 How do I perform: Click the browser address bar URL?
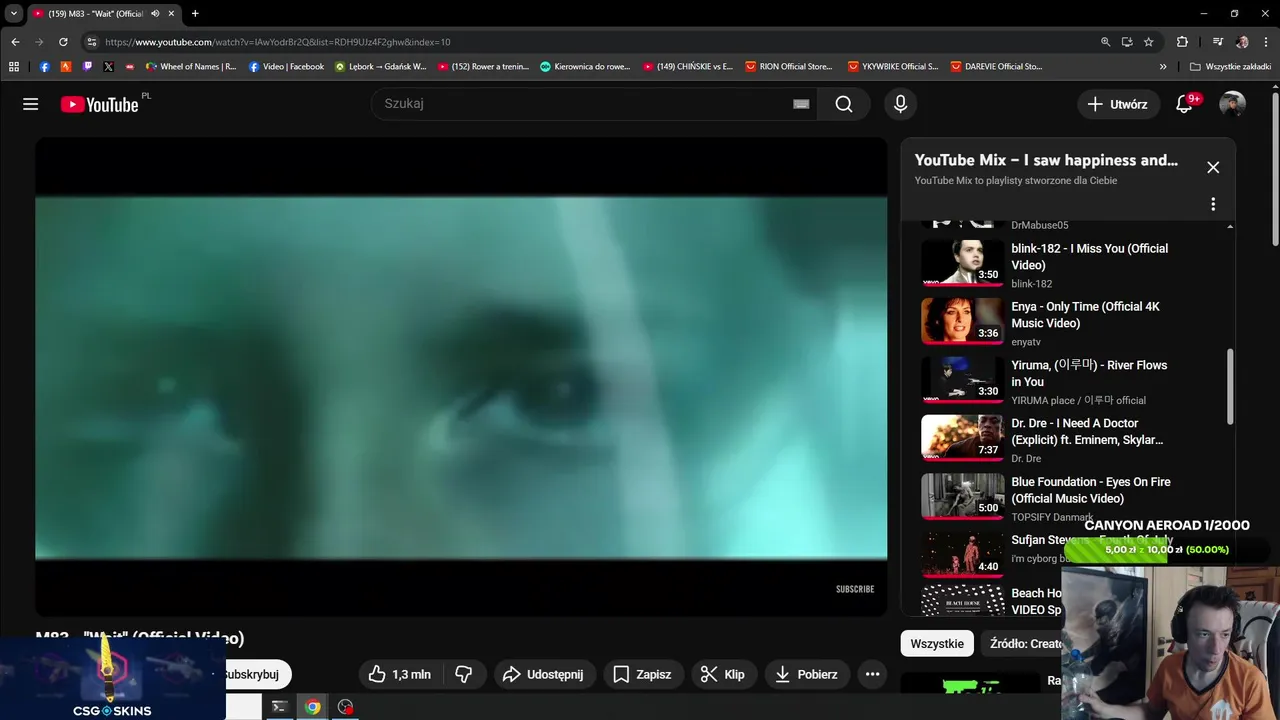[x=278, y=42]
